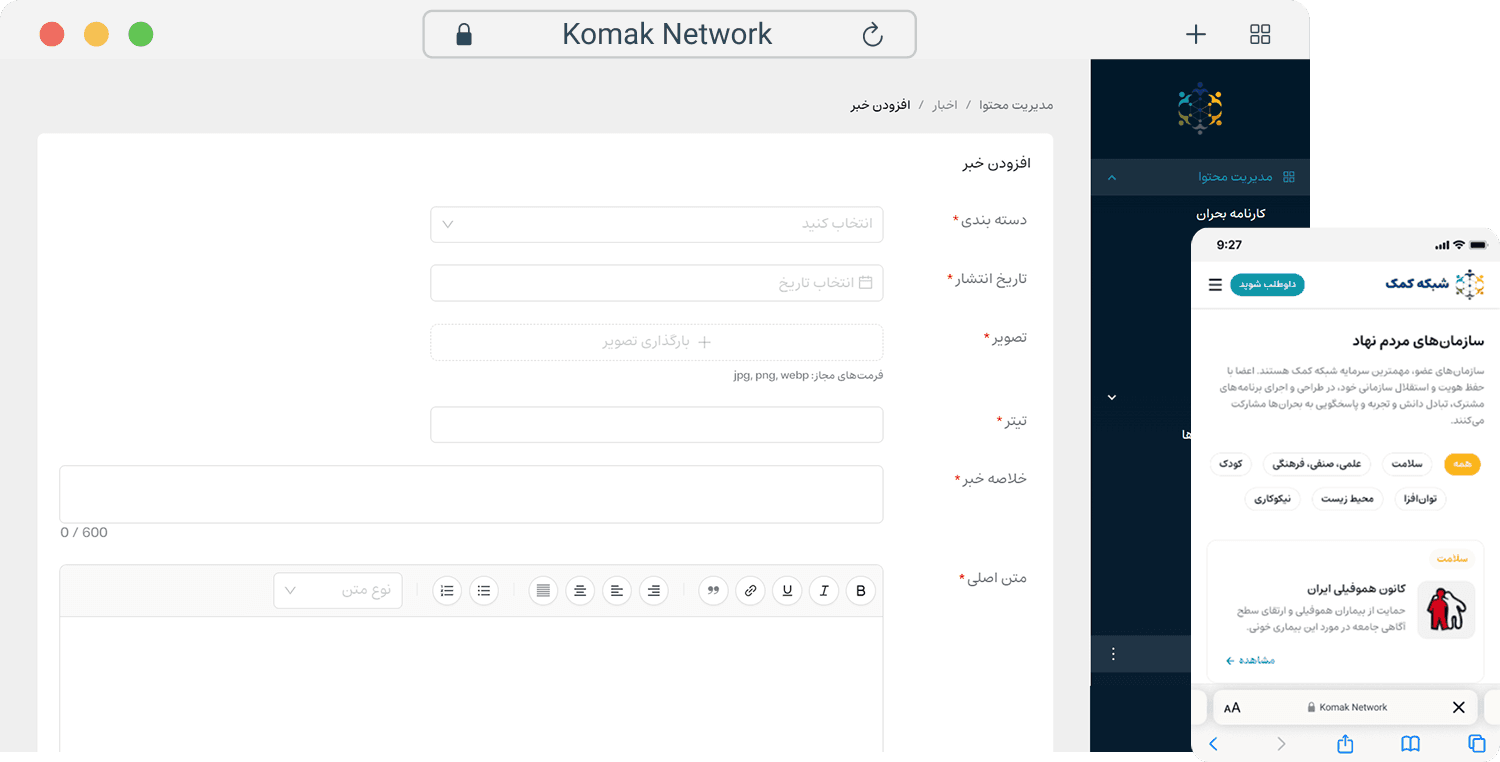1500x762 pixels.
Task: Reload the page in the browser bar
Action: (x=872, y=35)
